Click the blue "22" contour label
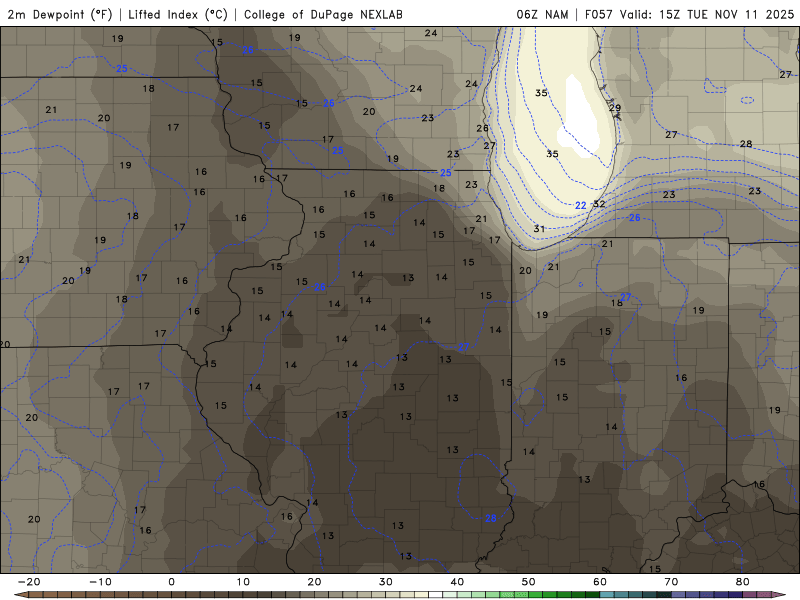 point(581,206)
